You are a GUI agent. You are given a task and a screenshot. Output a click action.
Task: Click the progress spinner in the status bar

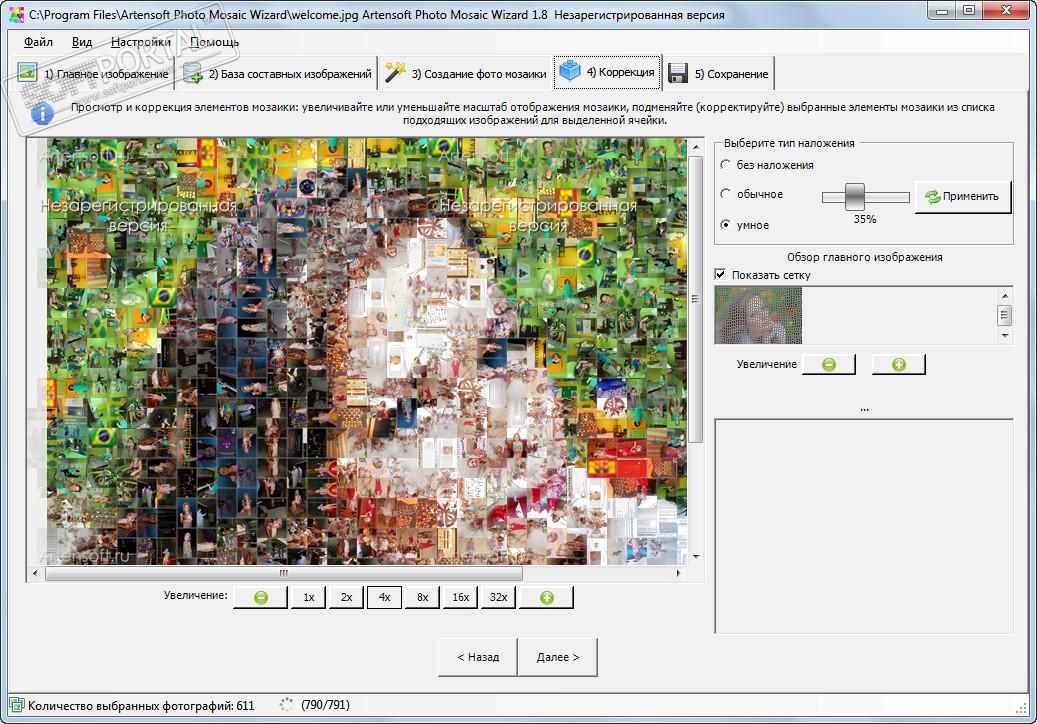tap(286, 705)
